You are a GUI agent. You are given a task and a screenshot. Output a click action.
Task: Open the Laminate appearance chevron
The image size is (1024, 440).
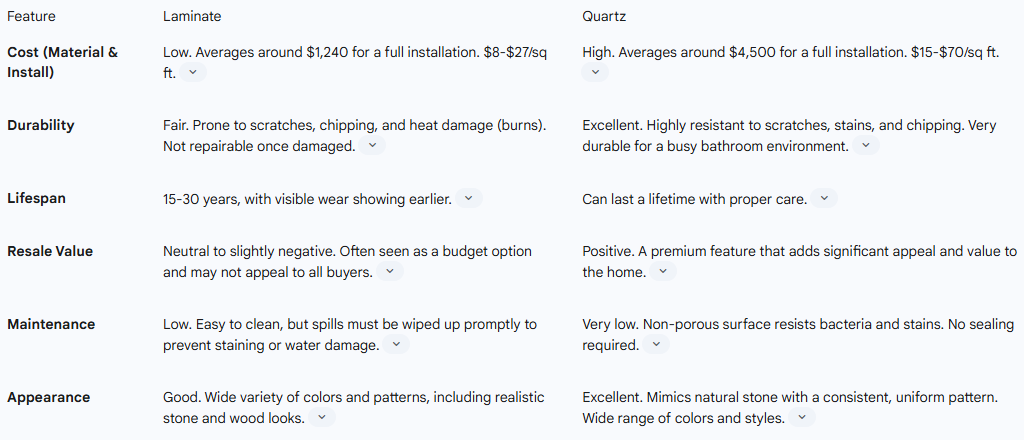coord(322,418)
